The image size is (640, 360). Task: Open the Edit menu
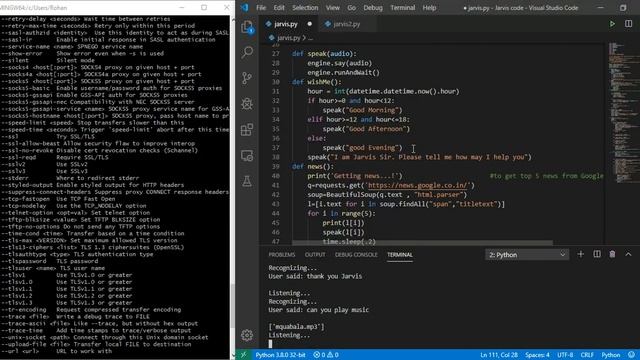tap(279, 8)
